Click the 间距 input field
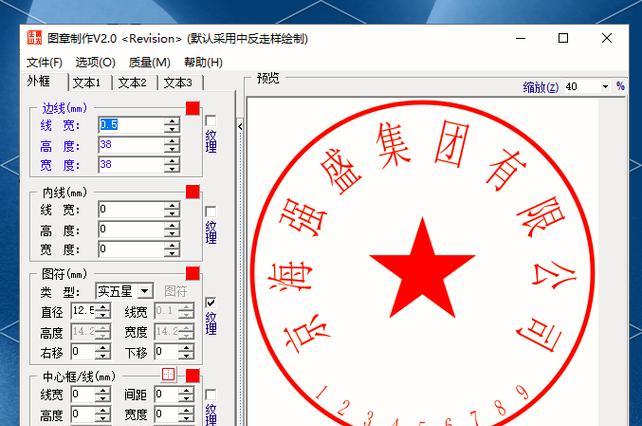This screenshot has height=426, width=642. 167,394
